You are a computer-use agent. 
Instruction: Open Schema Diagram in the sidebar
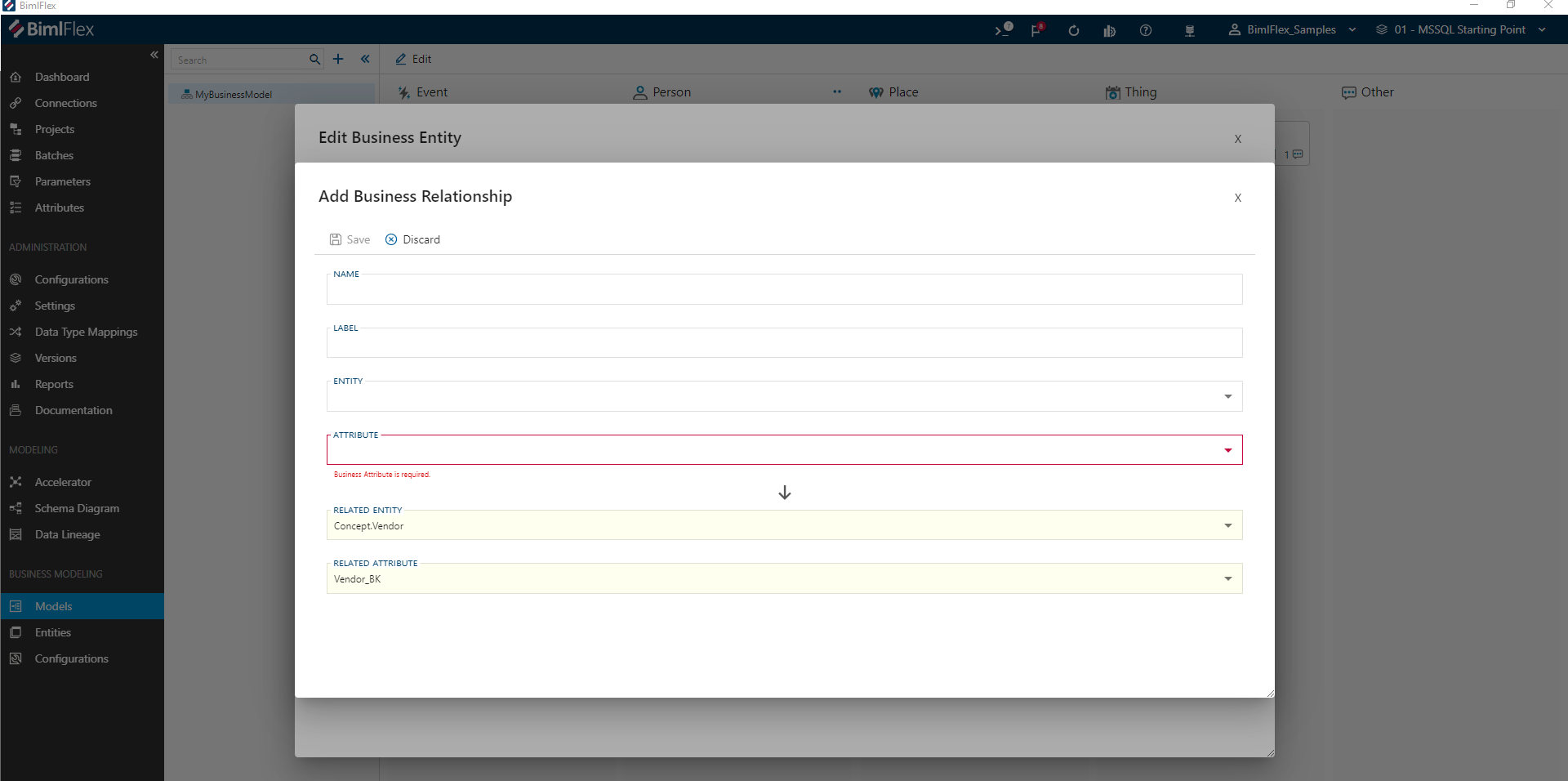[77, 508]
